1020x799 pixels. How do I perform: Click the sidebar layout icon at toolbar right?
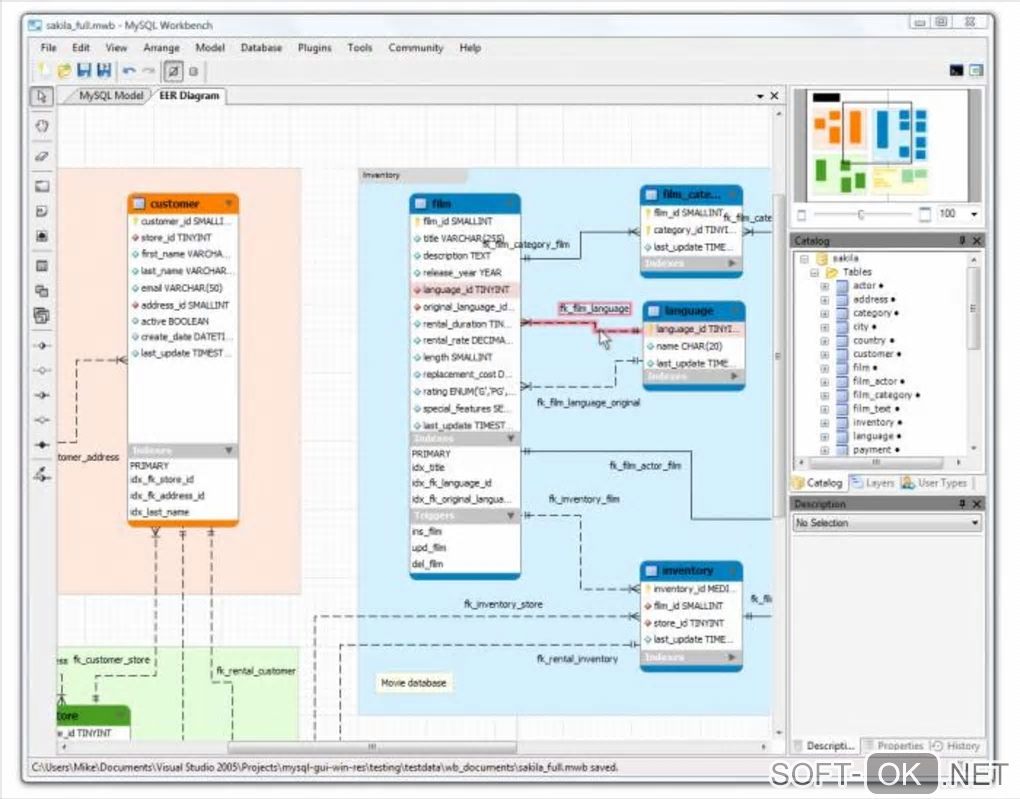(x=976, y=70)
